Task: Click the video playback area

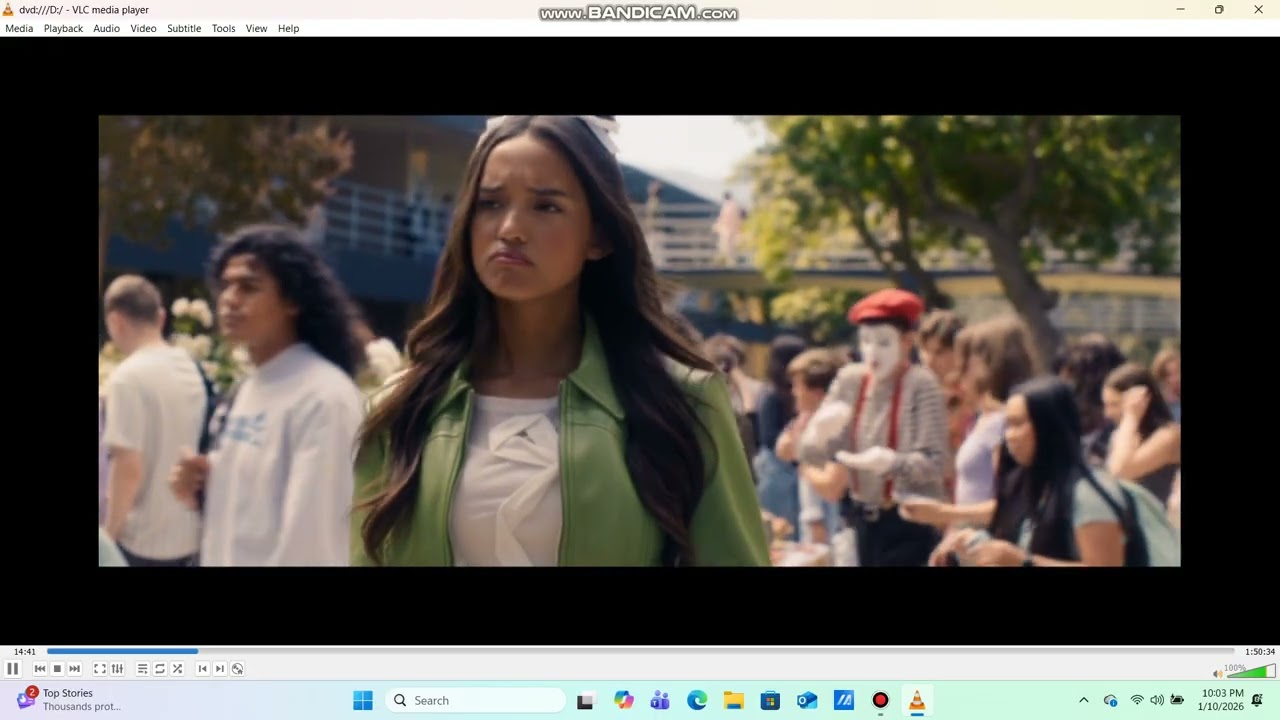Action: [639, 341]
